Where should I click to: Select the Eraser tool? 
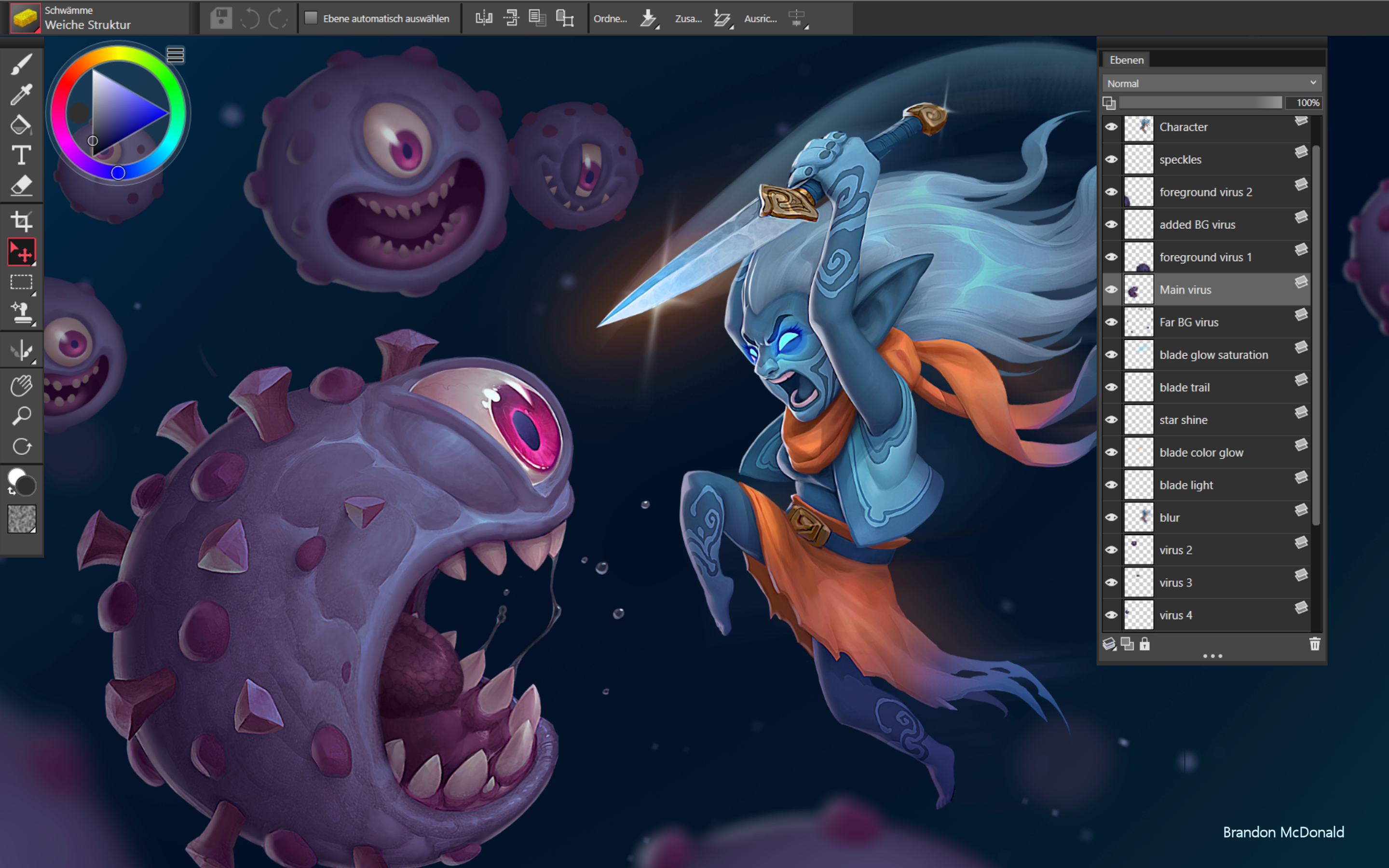click(x=21, y=186)
